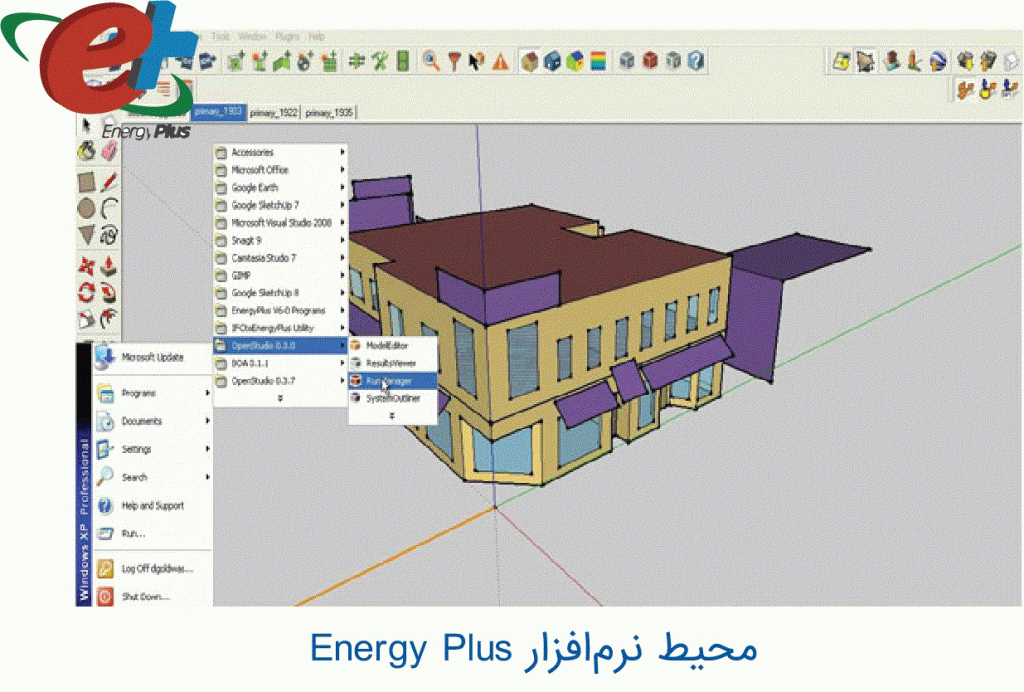Expand the IFCtoEnergyPlus Utility folder

coord(280,328)
